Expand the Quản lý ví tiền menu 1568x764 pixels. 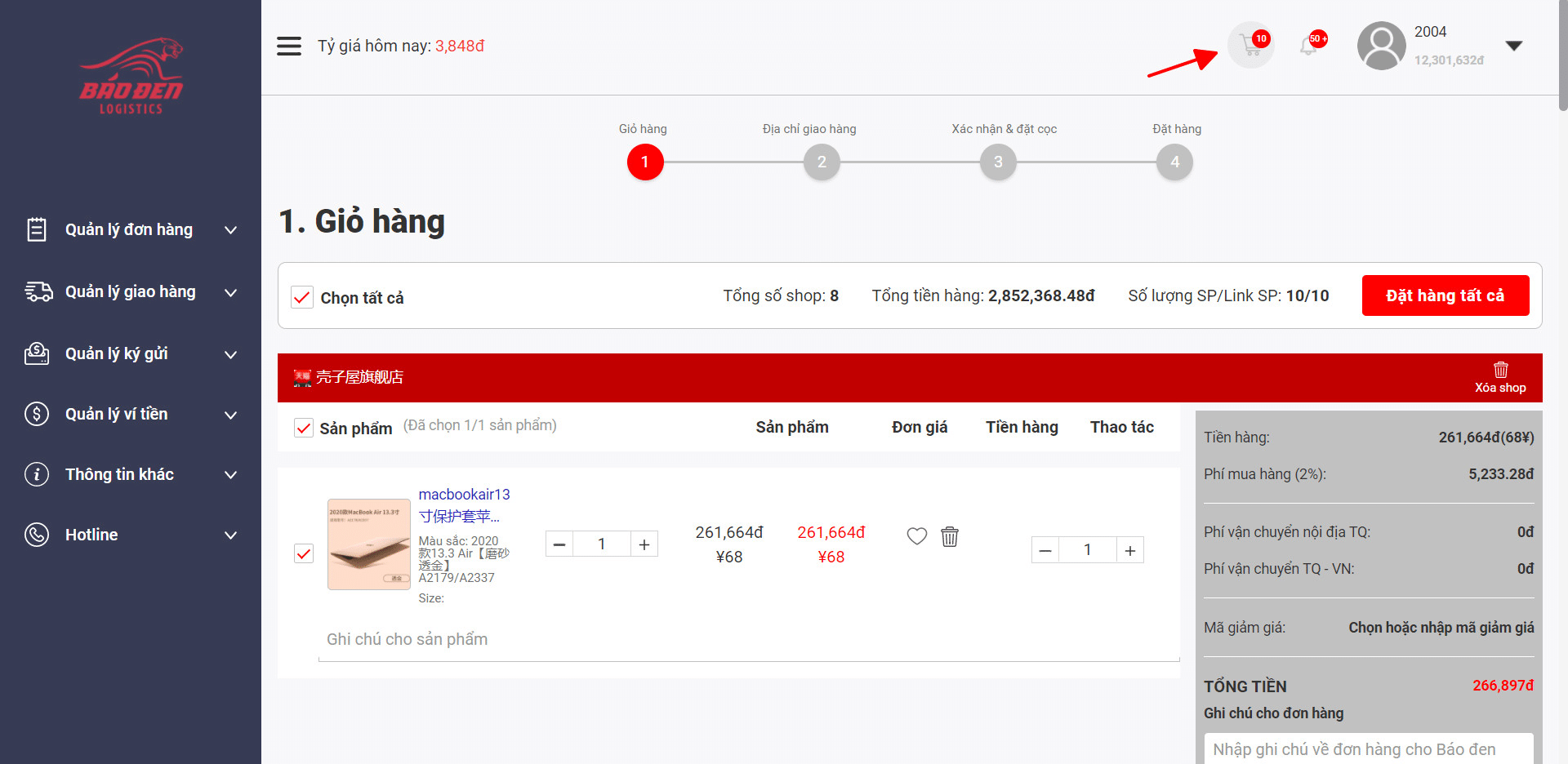click(x=131, y=415)
